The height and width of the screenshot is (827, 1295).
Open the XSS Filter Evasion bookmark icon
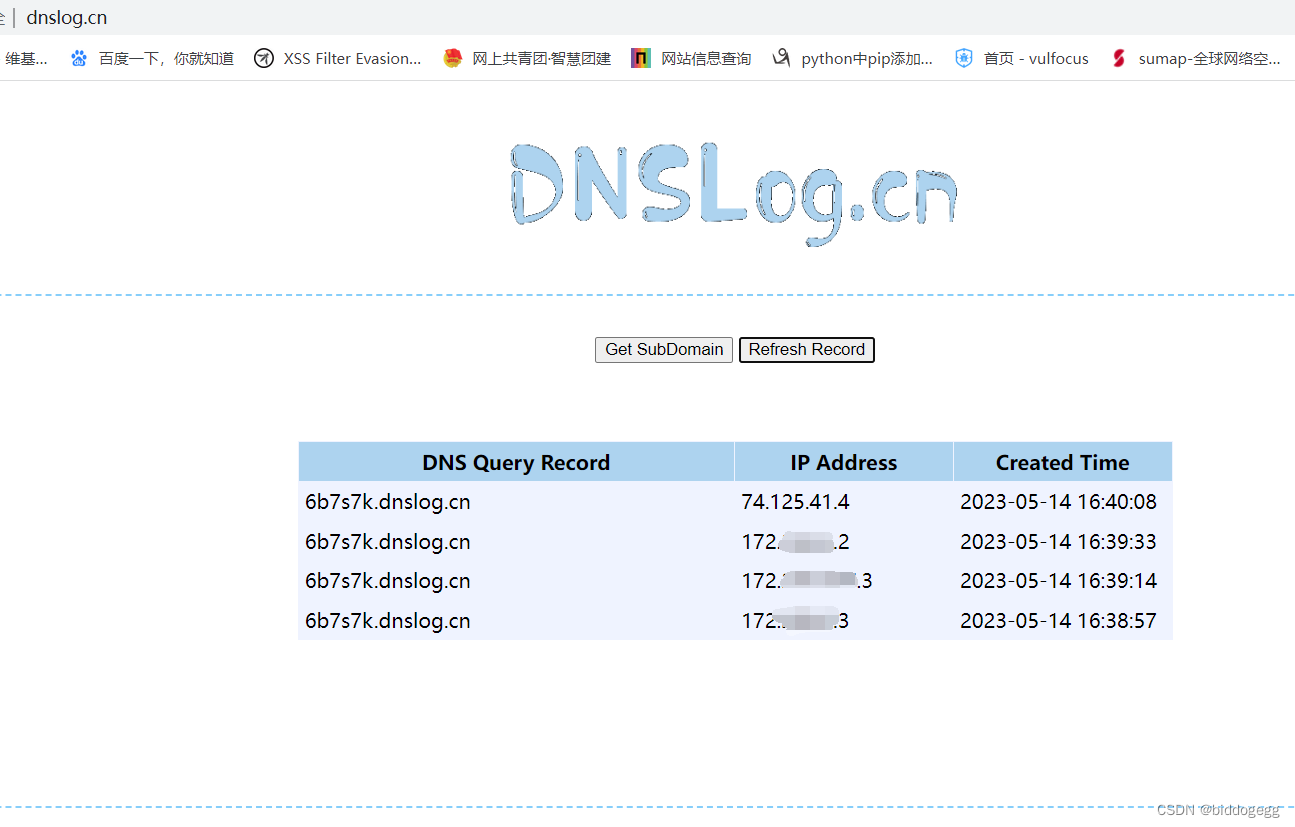pos(264,59)
